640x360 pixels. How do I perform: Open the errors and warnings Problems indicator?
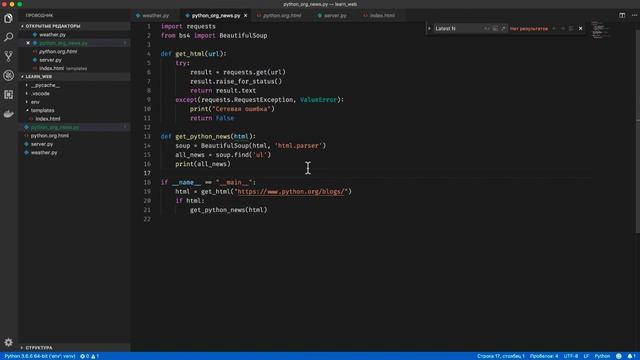(89, 356)
